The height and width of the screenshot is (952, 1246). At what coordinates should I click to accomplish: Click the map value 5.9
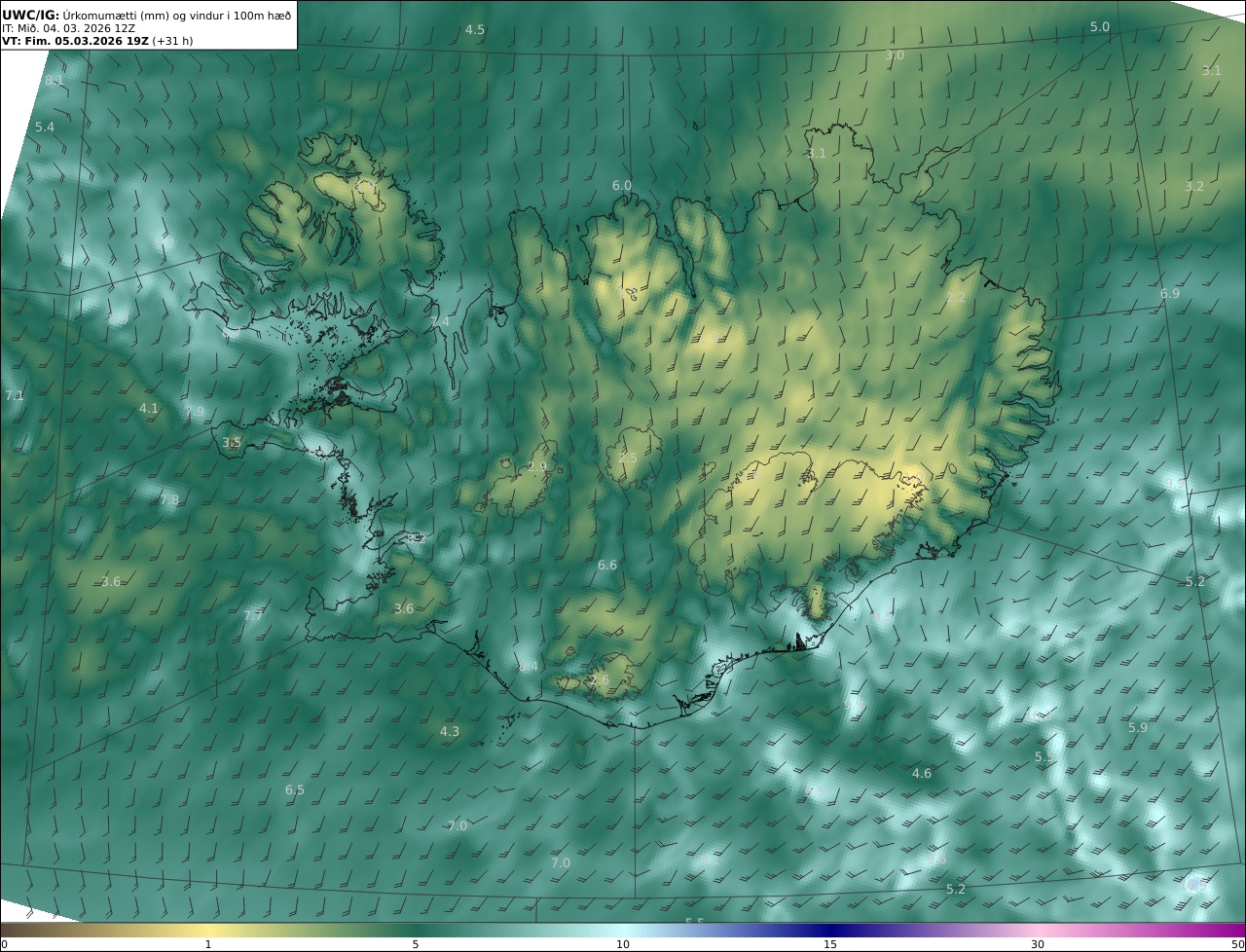pyautogui.click(x=1138, y=728)
